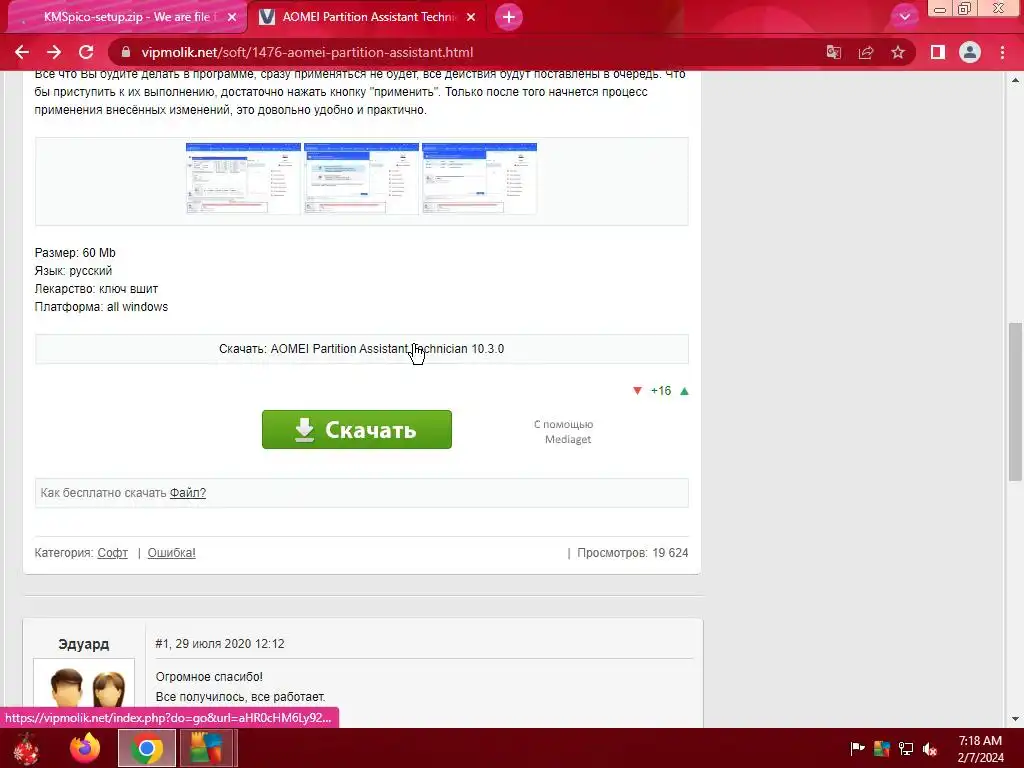The image size is (1024, 768).
Task: Click the comment date #1, 29 июля 2020 12:12
Action: click(219, 643)
